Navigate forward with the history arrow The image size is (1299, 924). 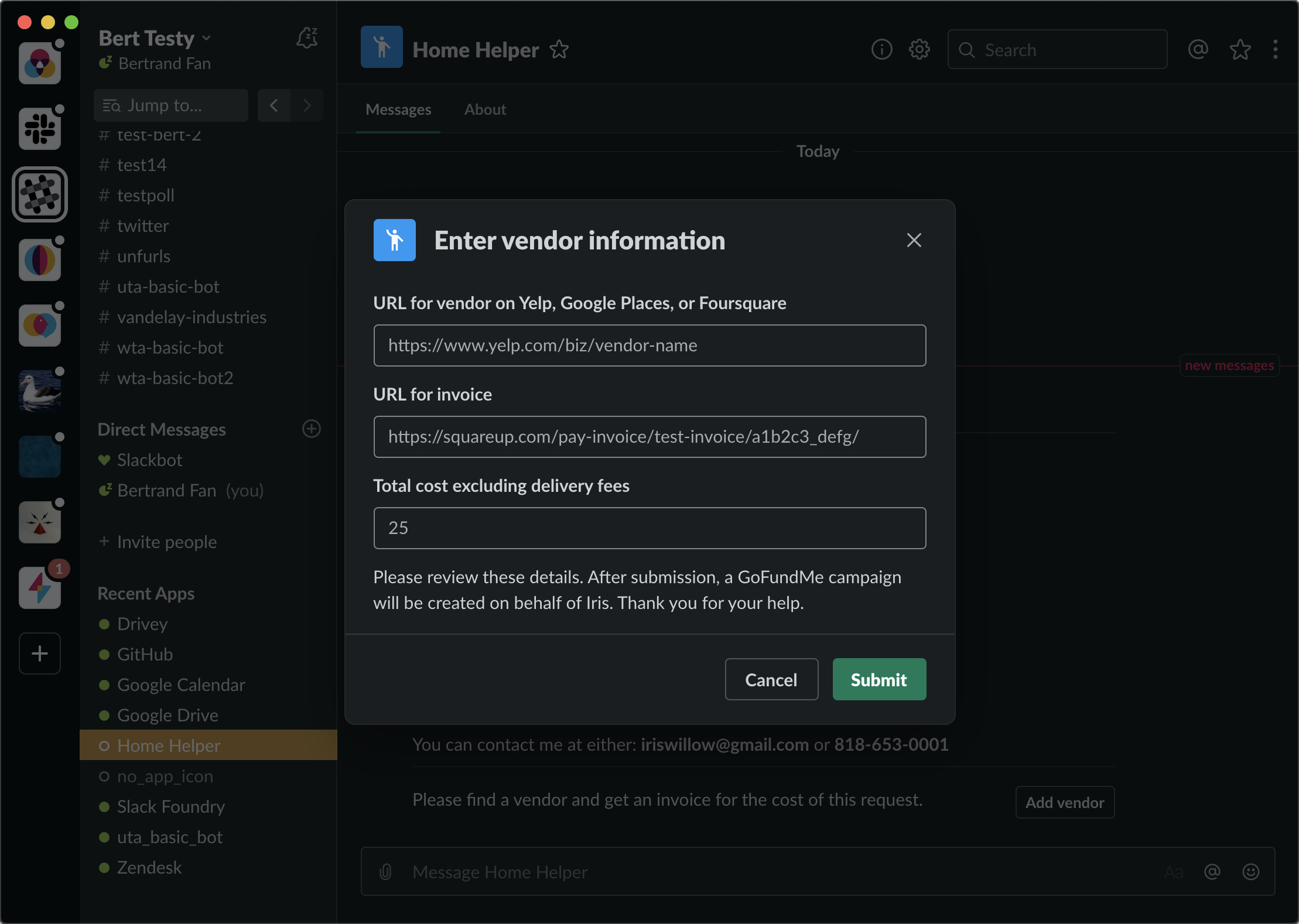(x=307, y=105)
